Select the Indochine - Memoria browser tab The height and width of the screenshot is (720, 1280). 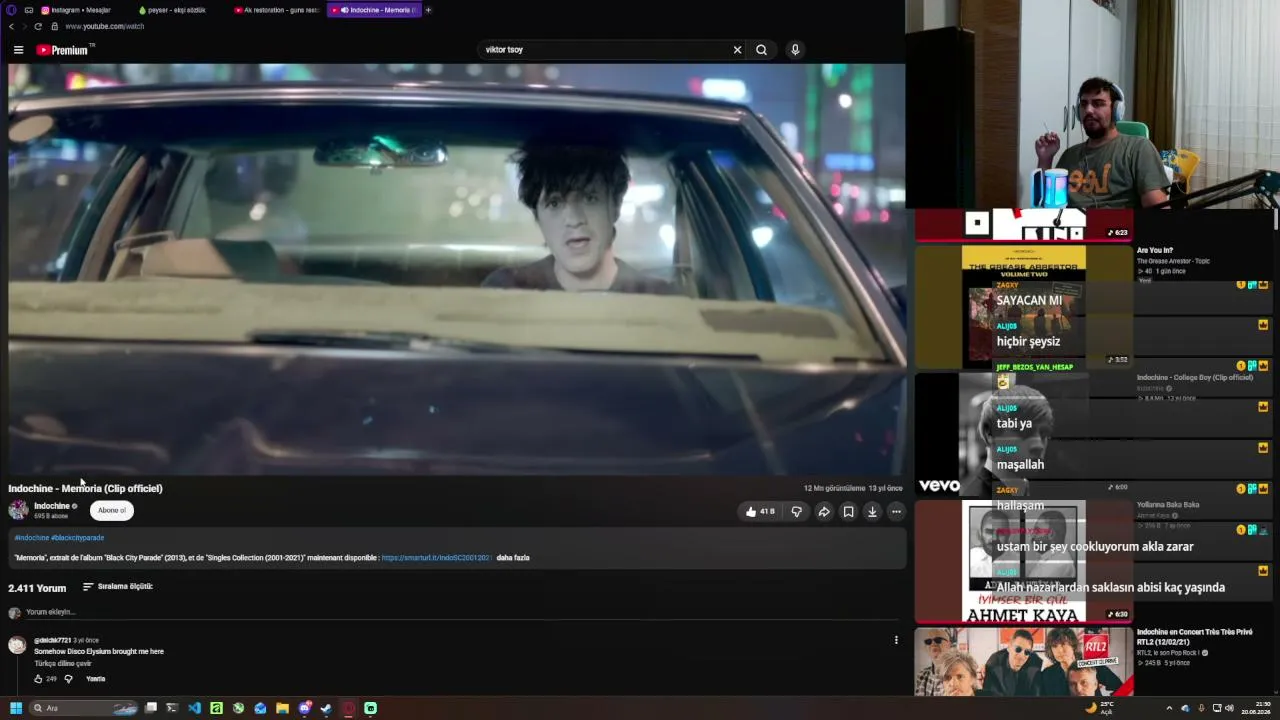click(374, 10)
